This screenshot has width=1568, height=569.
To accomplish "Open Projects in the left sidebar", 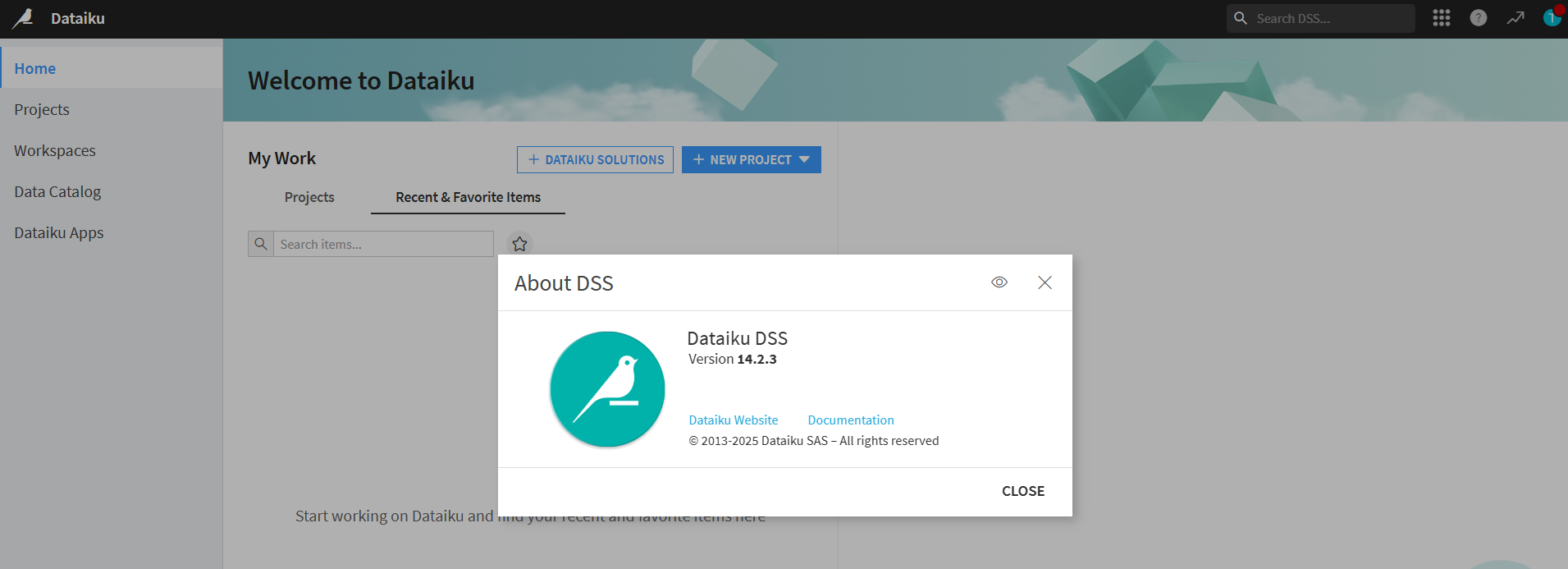I will click(x=112, y=109).
